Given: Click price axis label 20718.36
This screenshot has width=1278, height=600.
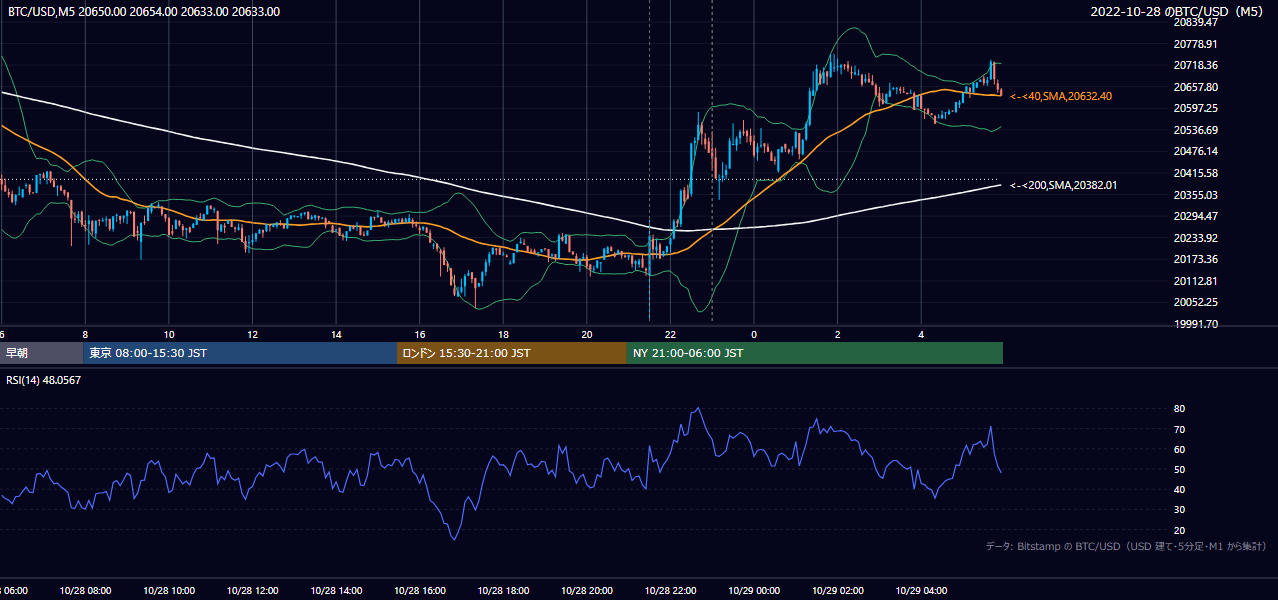Looking at the screenshot, I should [1195, 65].
